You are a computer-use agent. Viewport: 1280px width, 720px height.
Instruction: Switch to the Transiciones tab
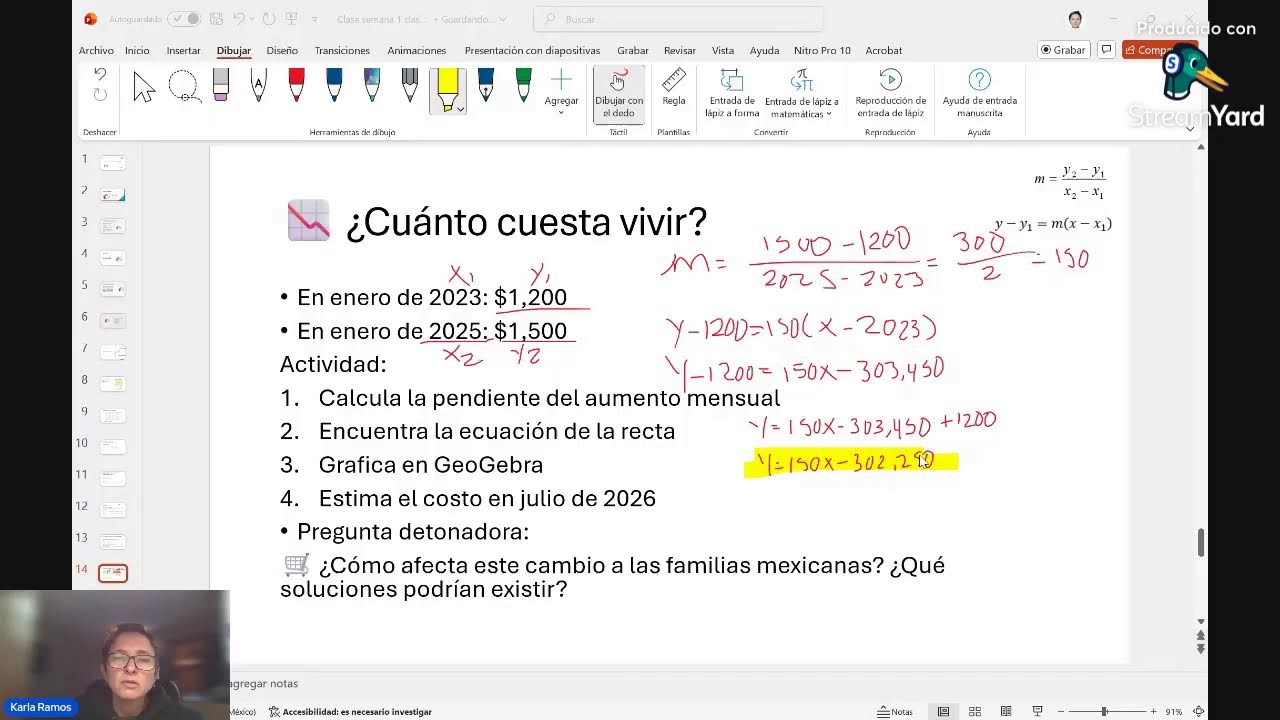(342, 50)
